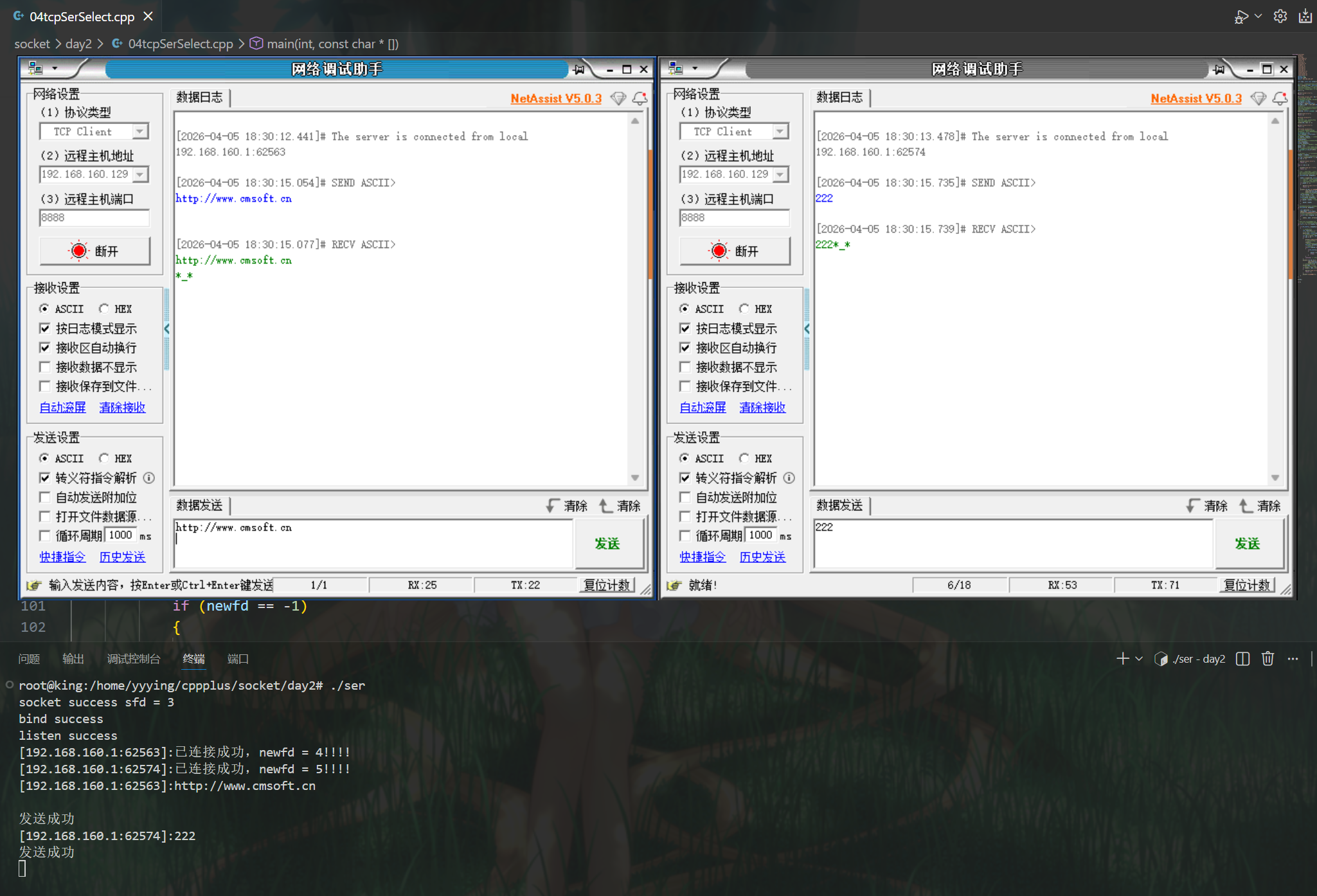Click remote port field in left window
The image size is (1317, 896).
(94, 217)
